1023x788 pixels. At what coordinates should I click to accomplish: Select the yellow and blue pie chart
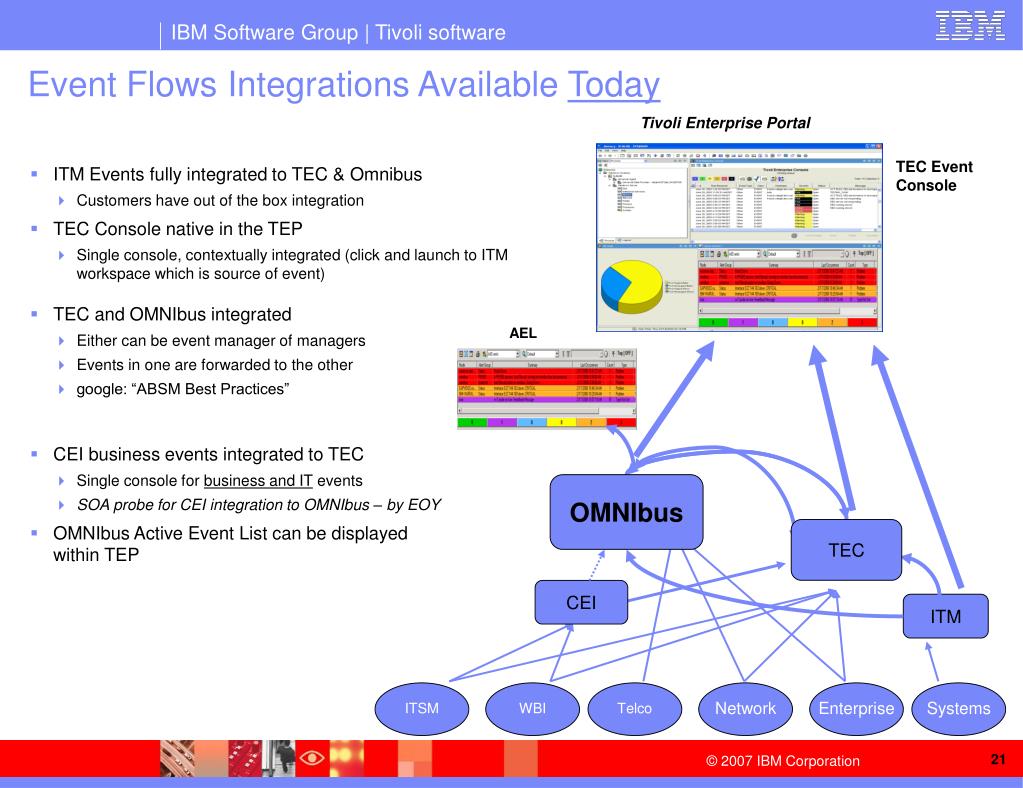(631, 286)
